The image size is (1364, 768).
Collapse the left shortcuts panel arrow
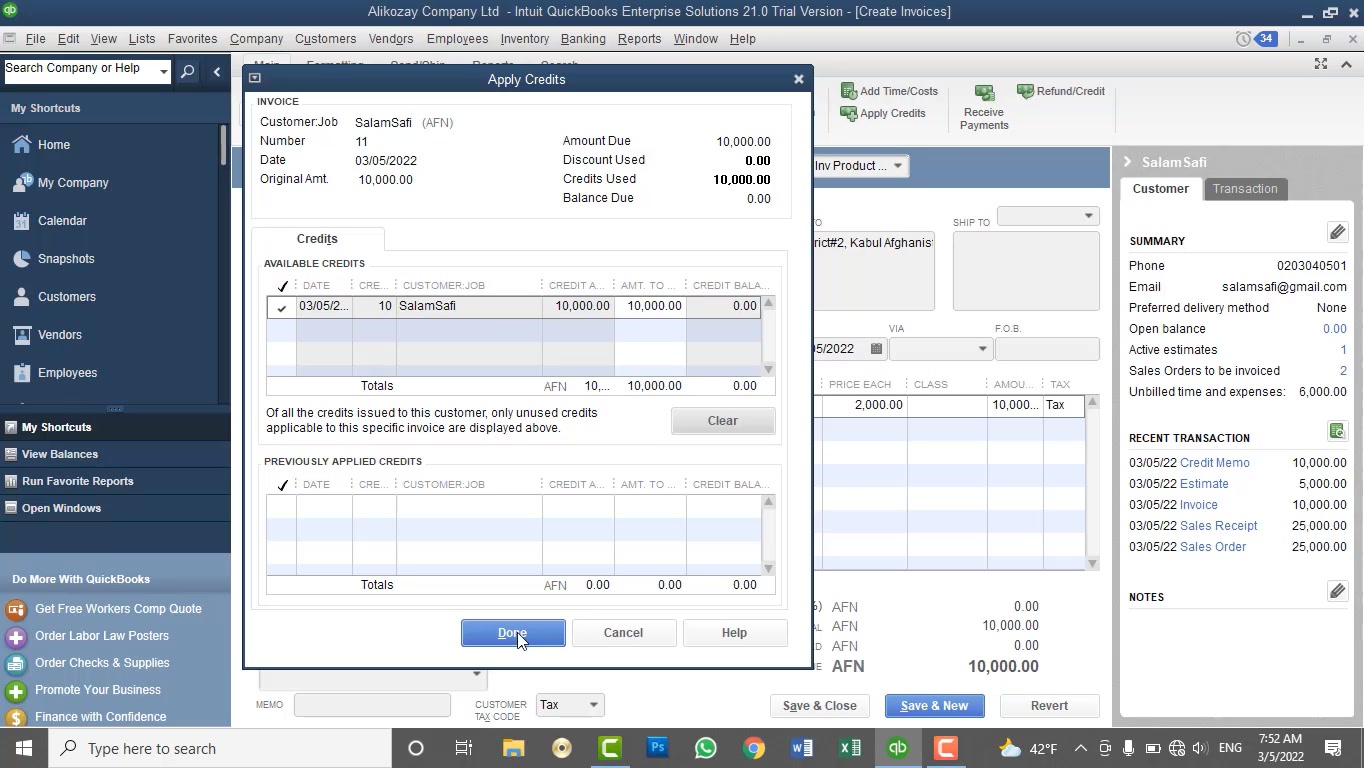coord(217,71)
